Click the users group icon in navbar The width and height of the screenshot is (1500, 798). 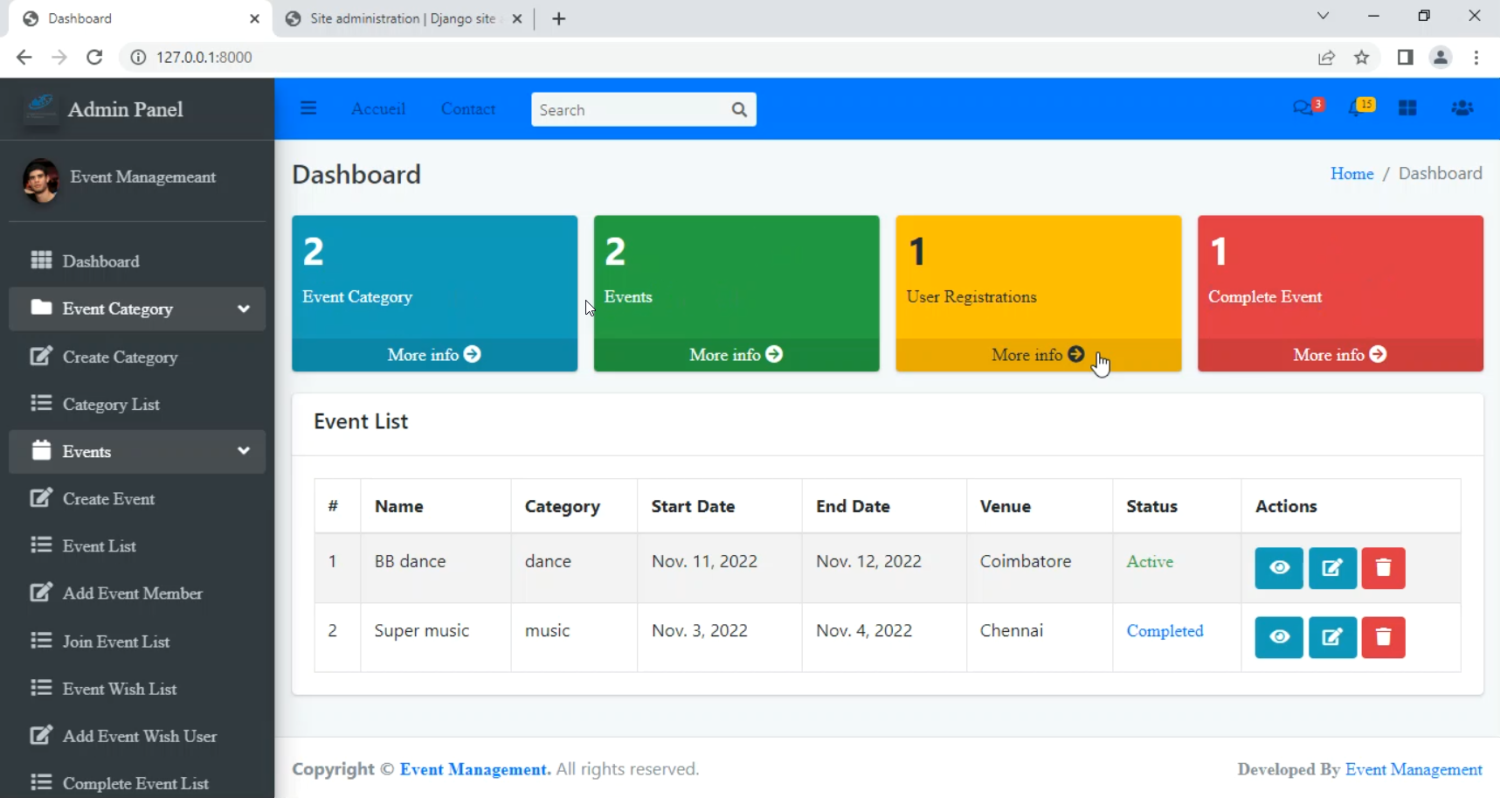click(x=1461, y=108)
